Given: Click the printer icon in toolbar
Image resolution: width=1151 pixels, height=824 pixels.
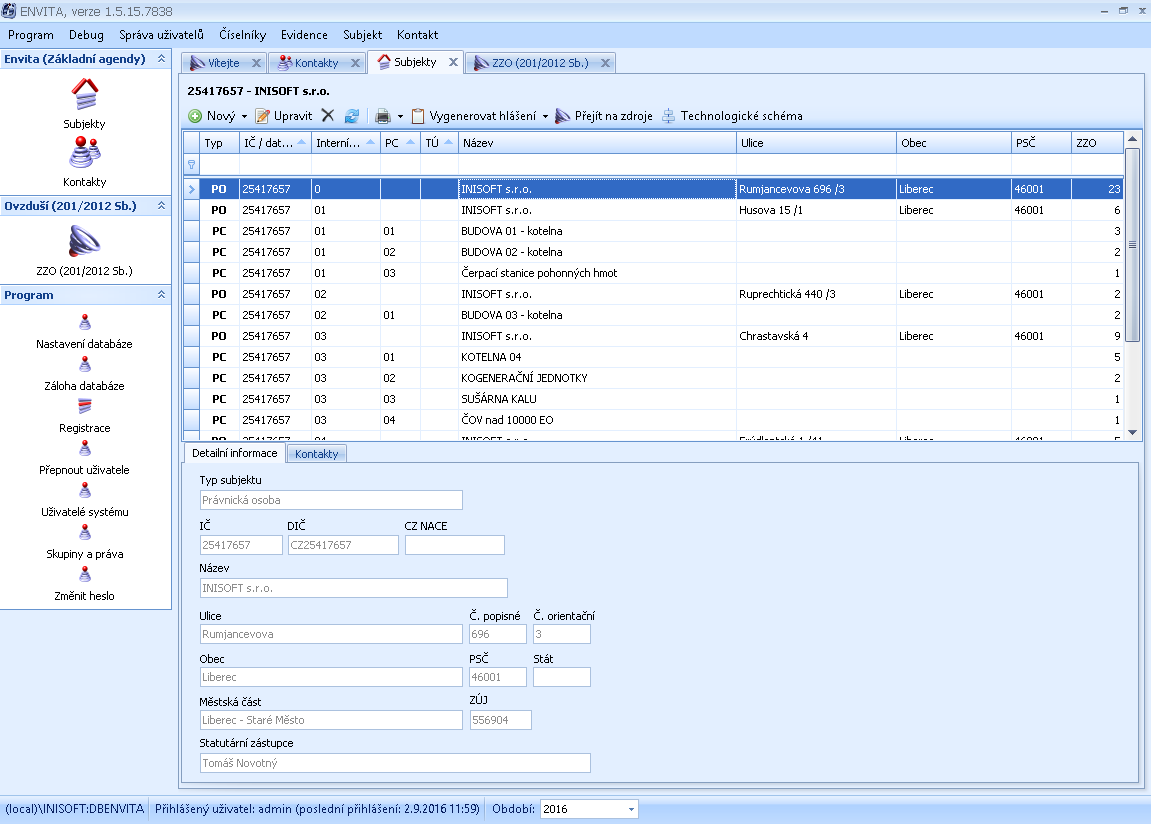Looking at the screenshot, I should click(x=382, y=116).
